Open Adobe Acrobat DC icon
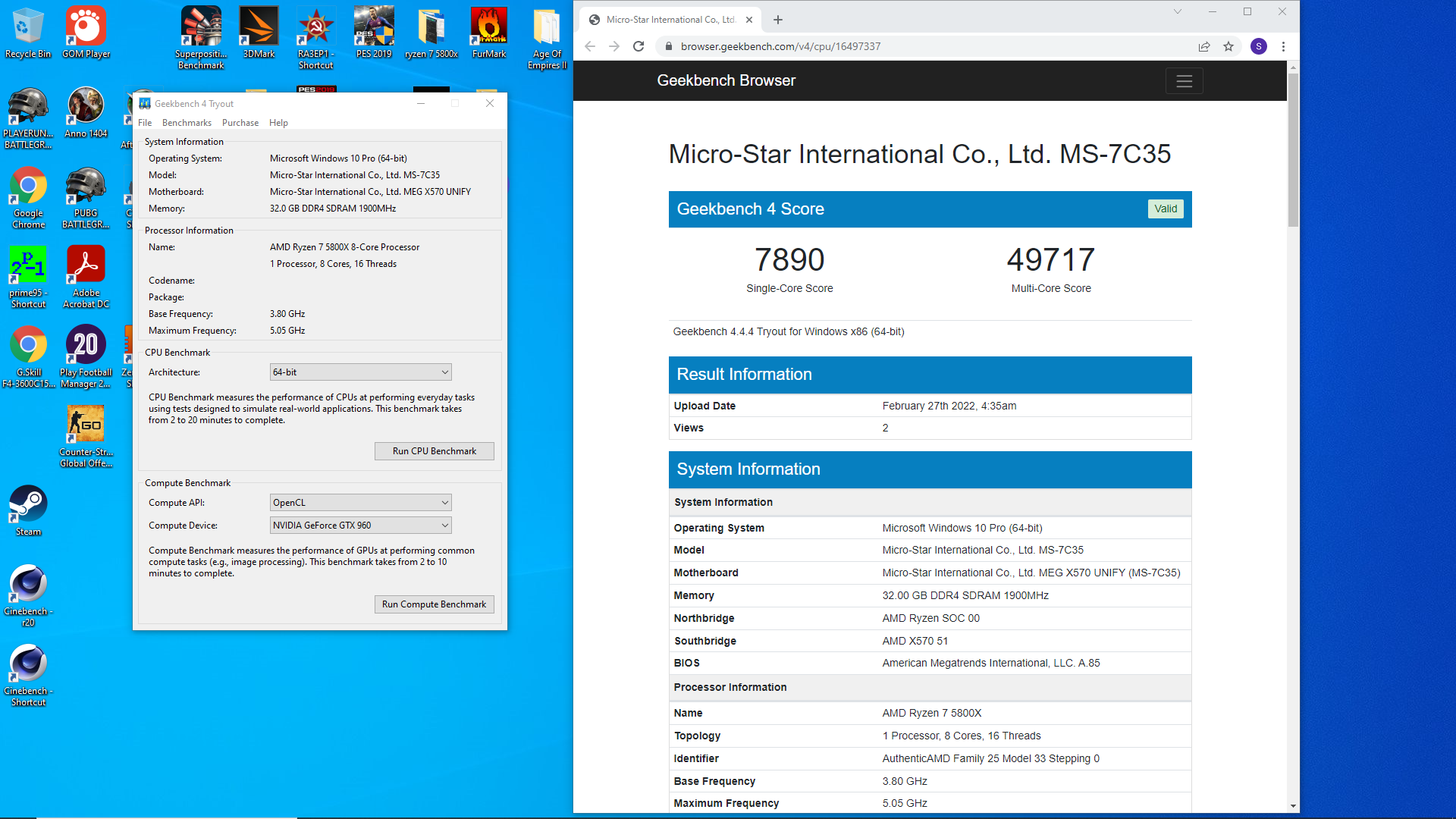The width and height of the screenshot is (1456, 819). 86,277
